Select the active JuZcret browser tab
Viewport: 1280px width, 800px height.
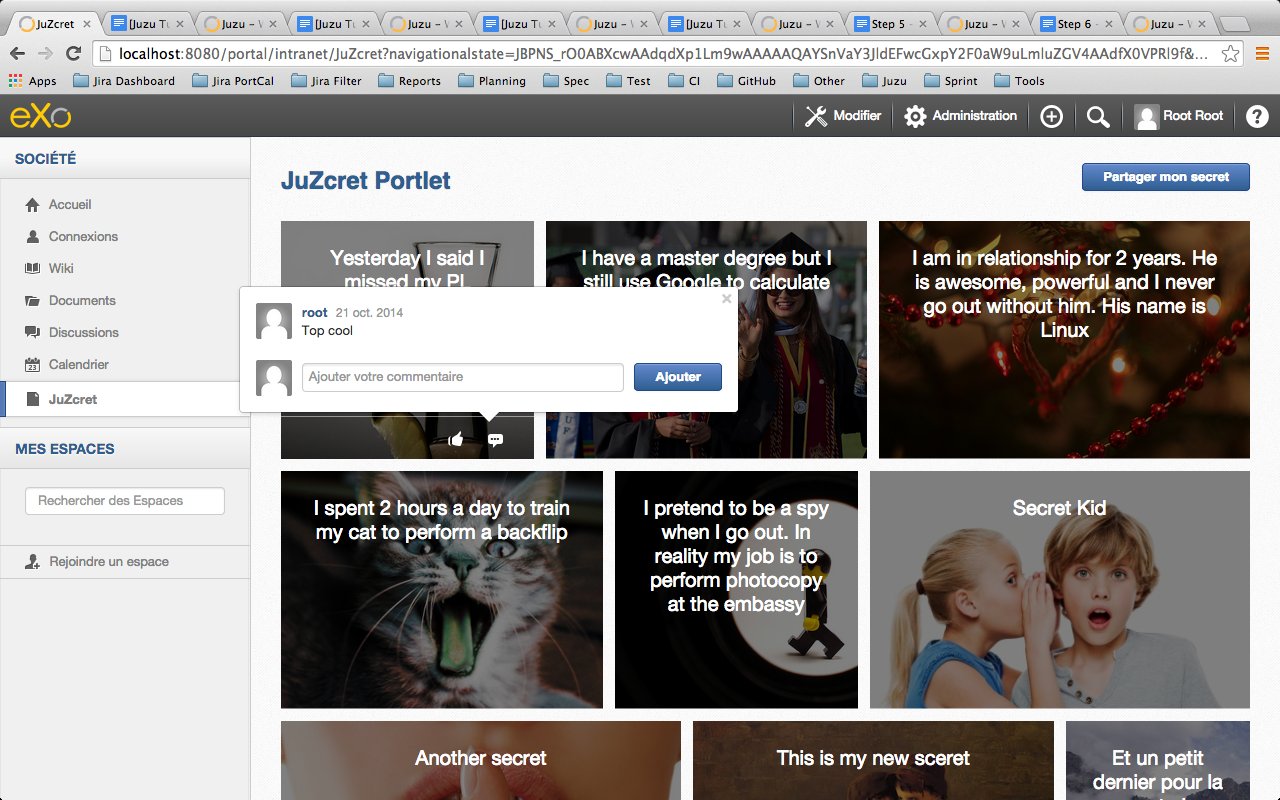[x=55, y=24]
